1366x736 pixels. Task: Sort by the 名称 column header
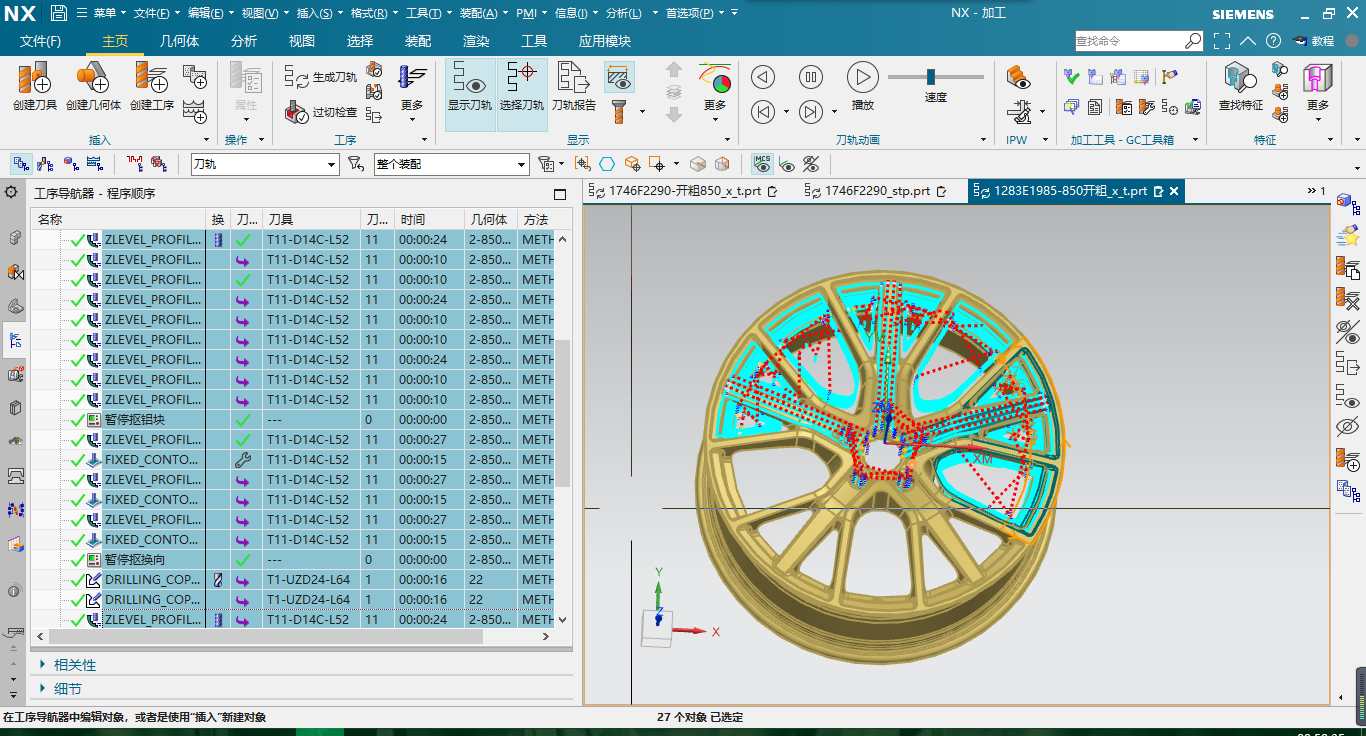coord(118,219)
